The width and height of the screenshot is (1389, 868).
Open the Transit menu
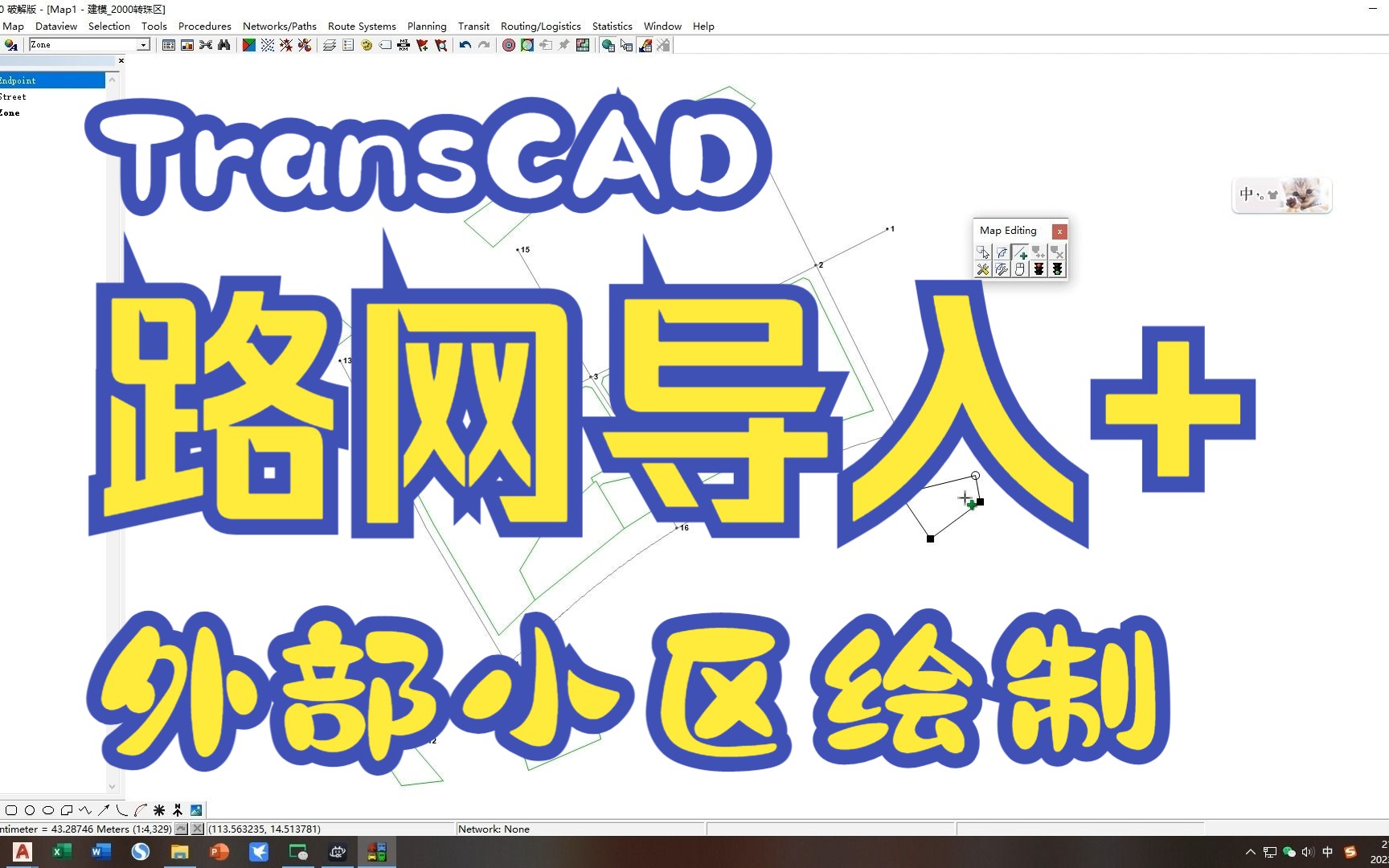(473, 26)
